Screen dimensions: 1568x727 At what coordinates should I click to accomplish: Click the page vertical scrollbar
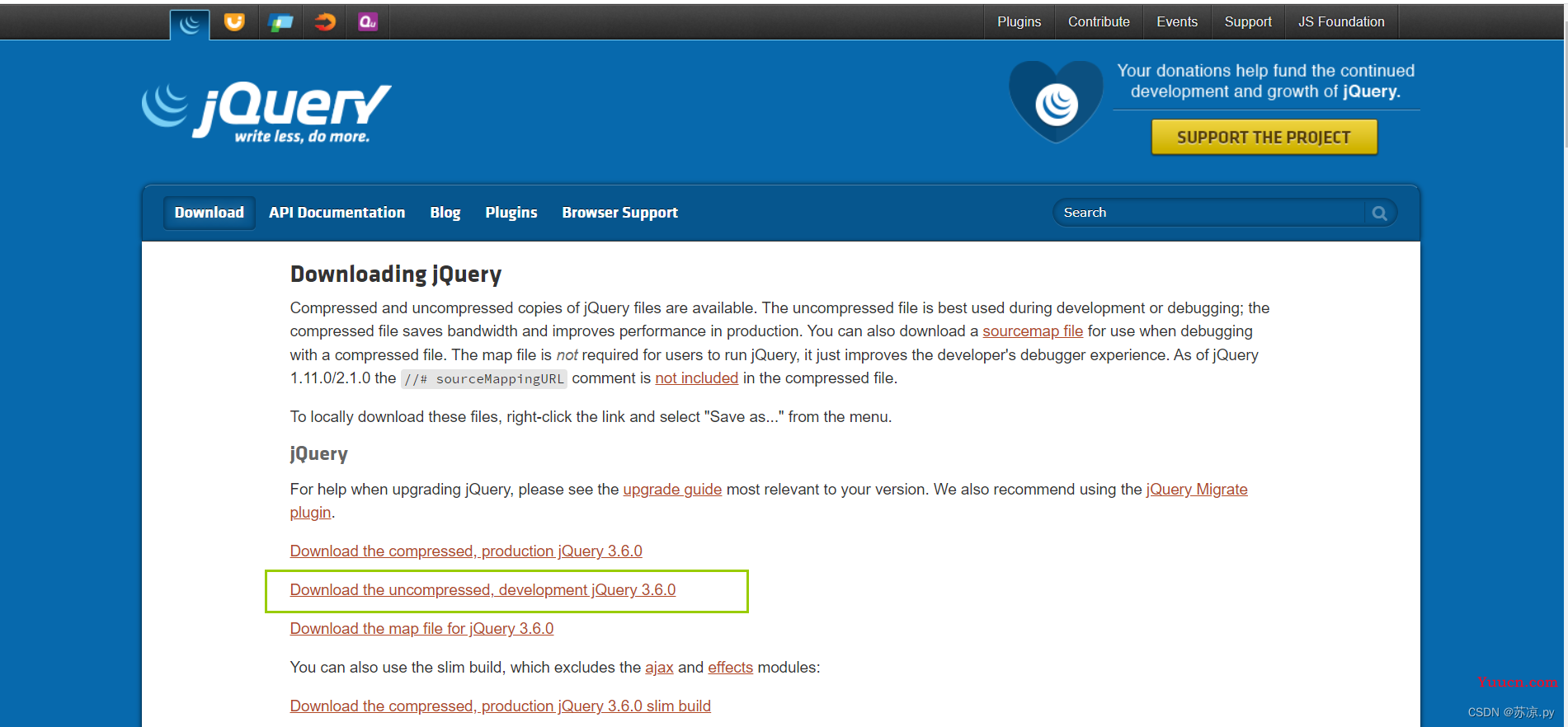[x=1566, y=82]
